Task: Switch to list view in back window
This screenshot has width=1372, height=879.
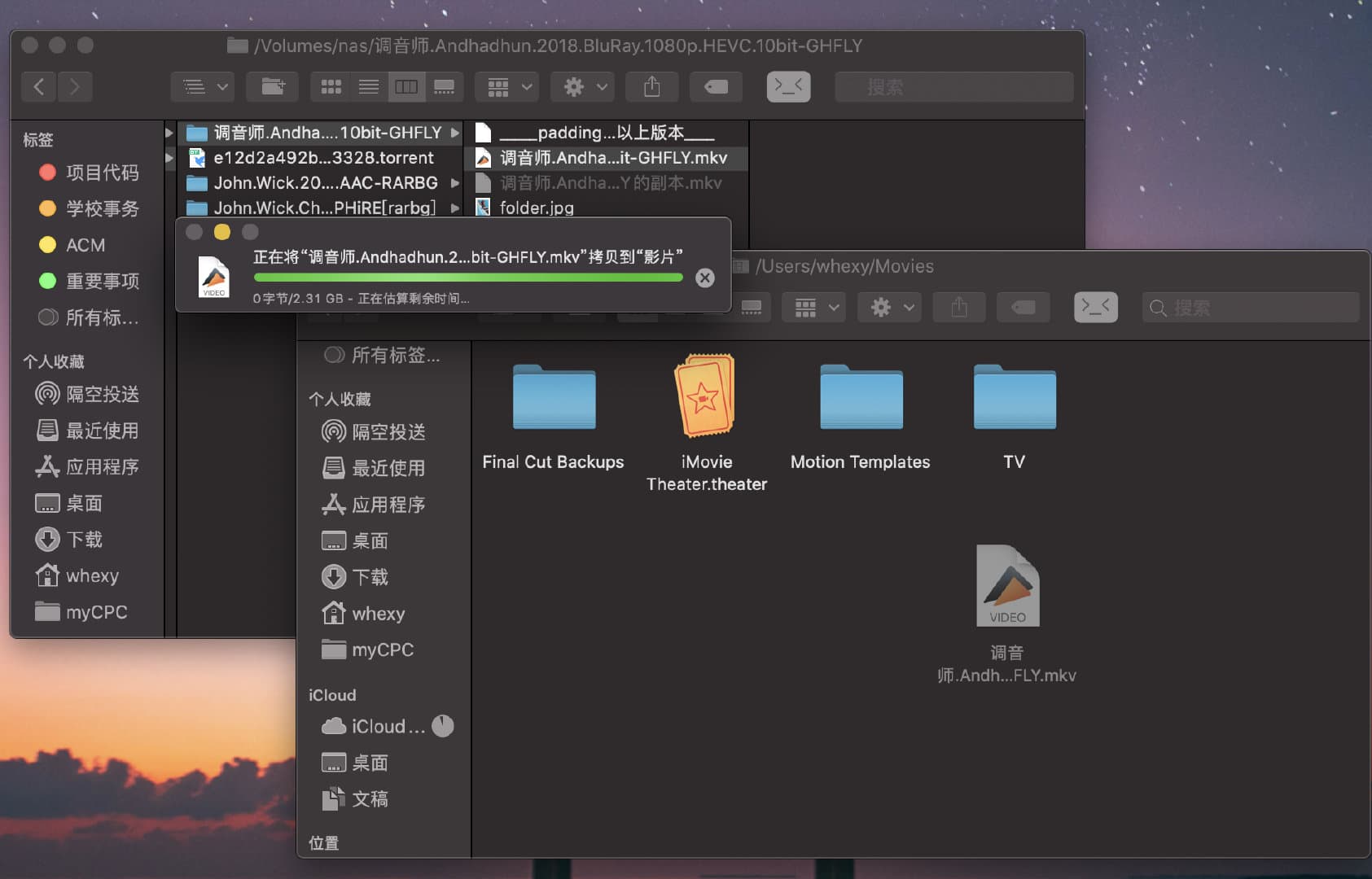Action: click(x=368, y=86)
